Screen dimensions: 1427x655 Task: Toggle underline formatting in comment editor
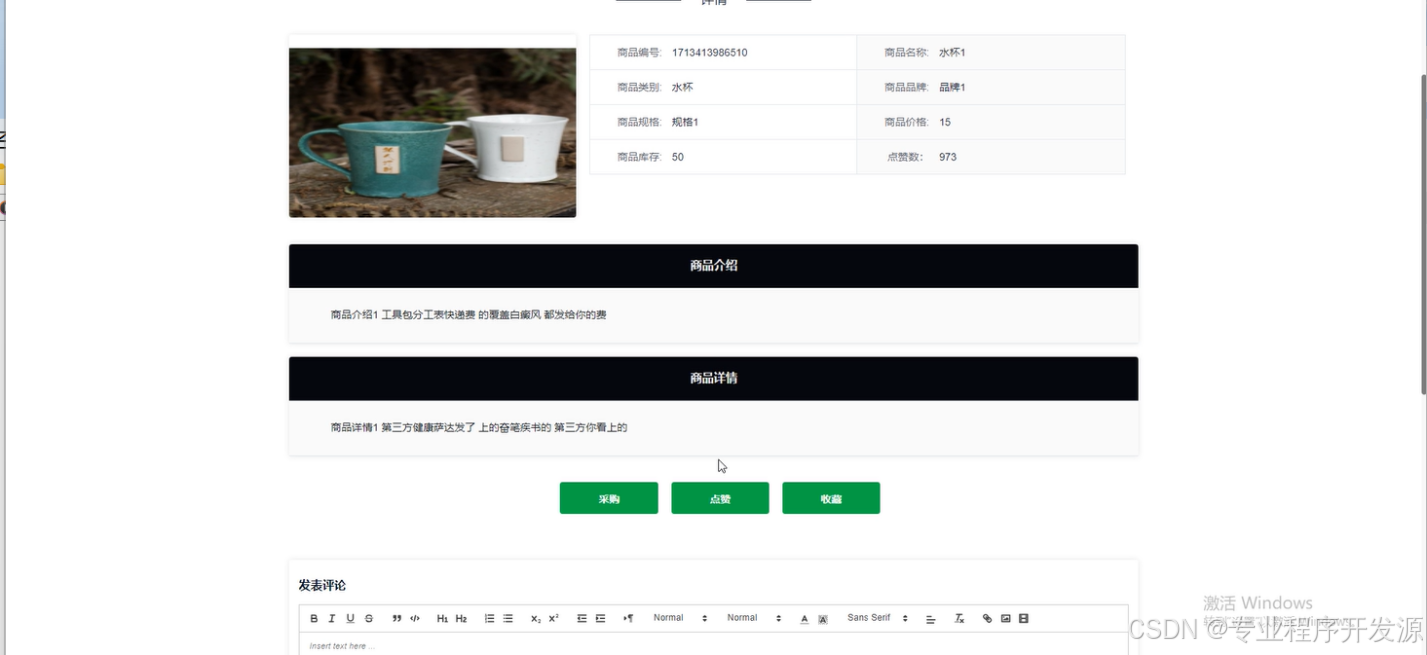(x=350, y=619)
